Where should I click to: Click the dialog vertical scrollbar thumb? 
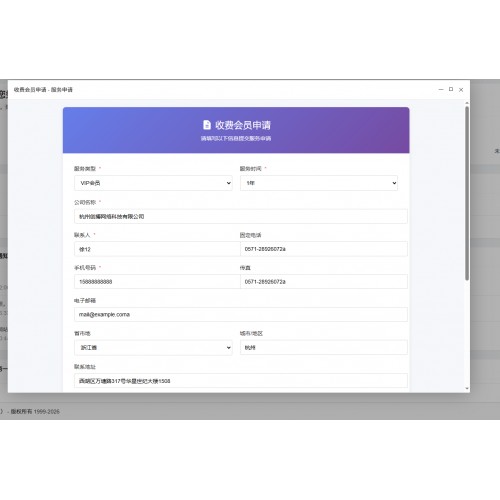click(x=467, y=193)
